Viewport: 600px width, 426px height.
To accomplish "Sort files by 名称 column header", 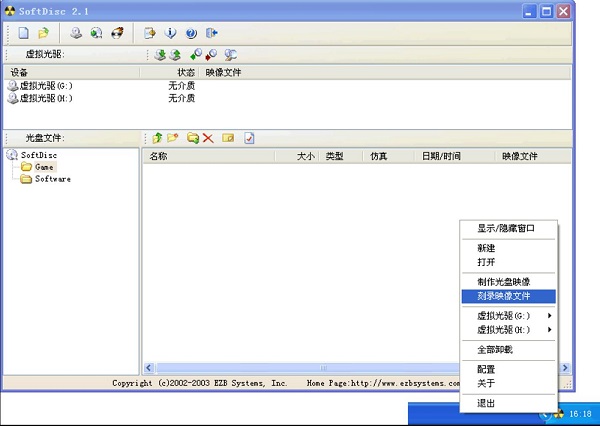I will tap(200, 156).
